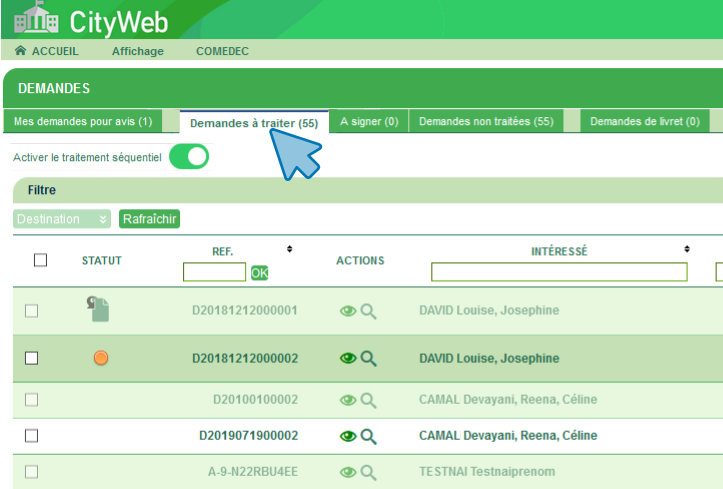Click the magnifier icon for A-9-N22RBU4EE

pos(368,472)
